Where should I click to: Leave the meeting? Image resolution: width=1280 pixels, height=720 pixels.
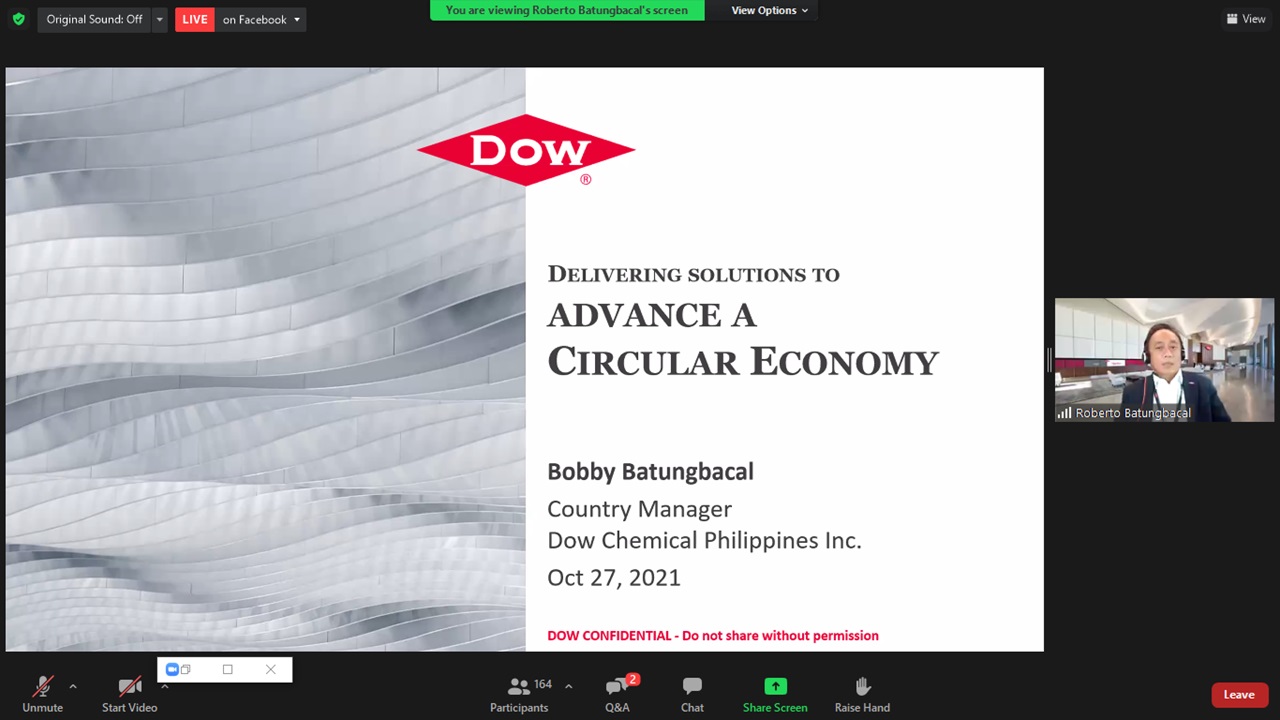click(x=1239, y=695)
